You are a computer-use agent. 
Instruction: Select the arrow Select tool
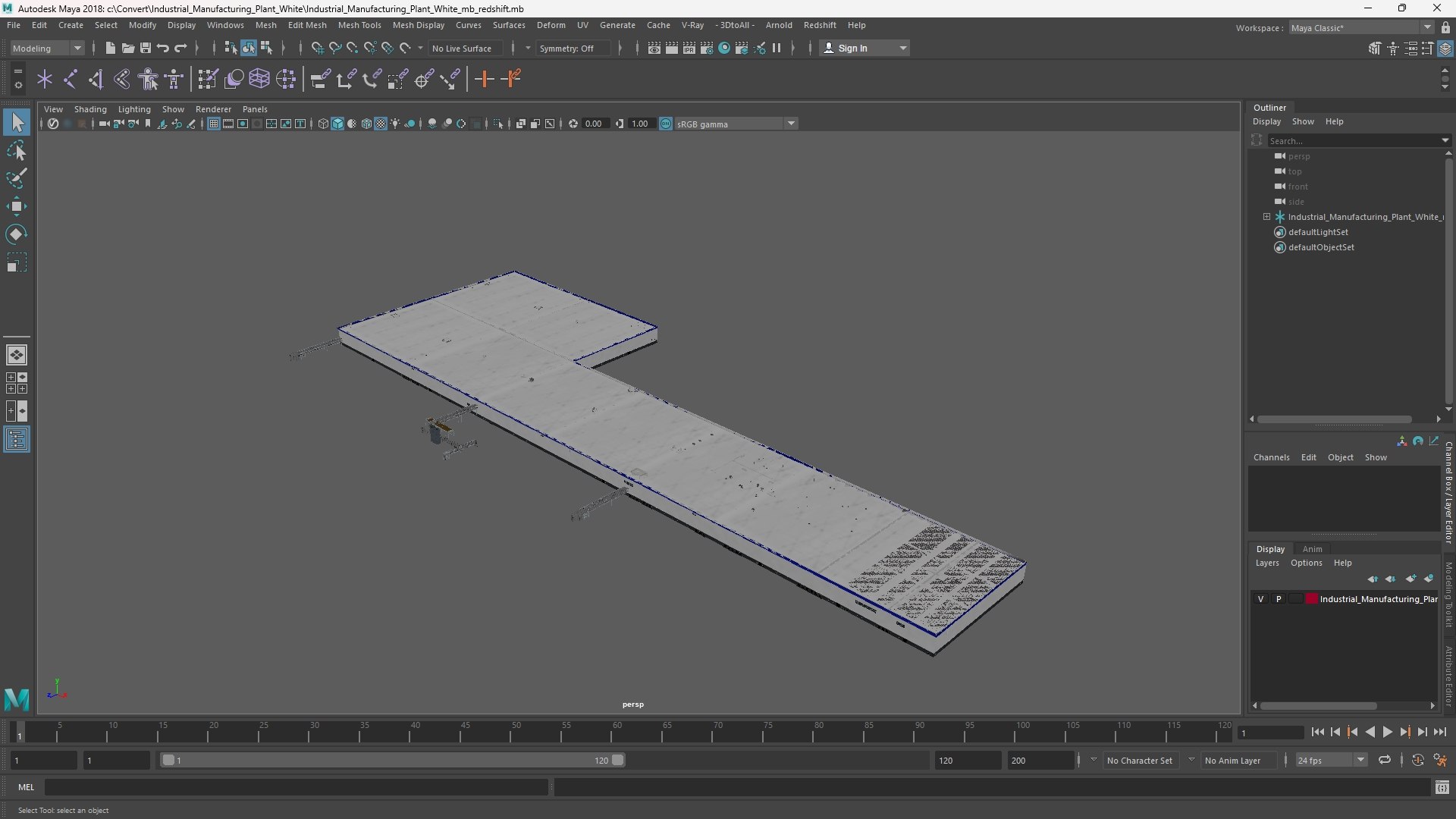pos(17,122)
